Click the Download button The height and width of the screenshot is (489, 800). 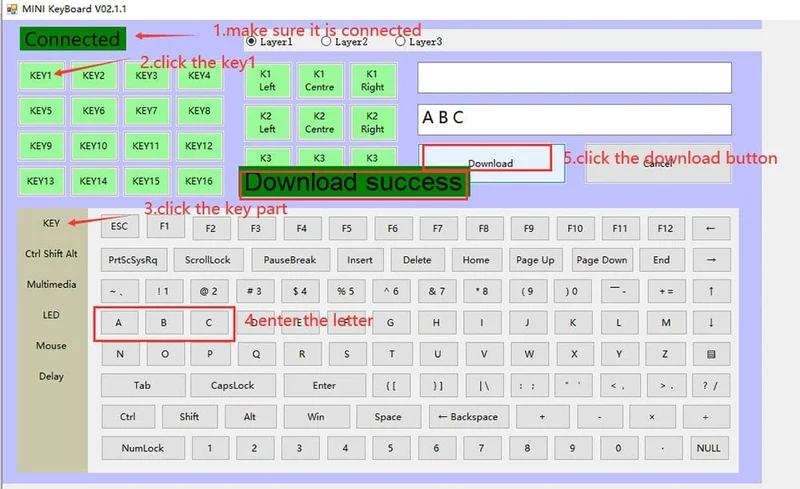pyautogui.click(x=491, y=163)
